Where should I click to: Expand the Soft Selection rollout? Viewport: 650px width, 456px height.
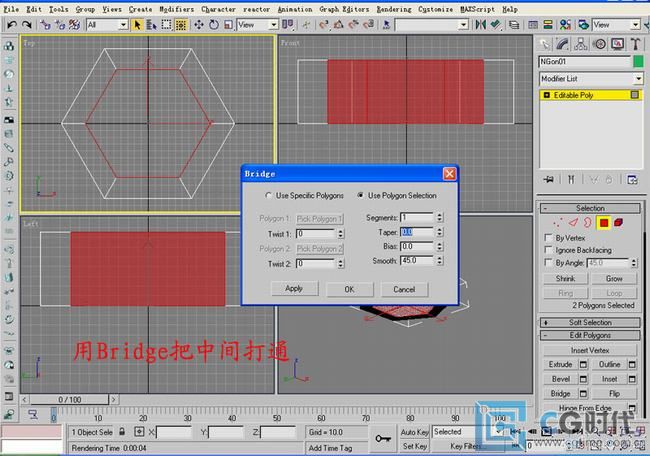[x=590, y=322]
